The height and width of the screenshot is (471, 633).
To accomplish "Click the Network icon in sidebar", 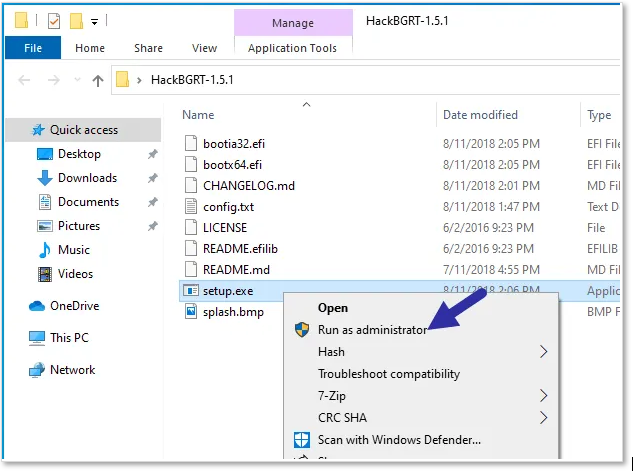I will (37, 370).
